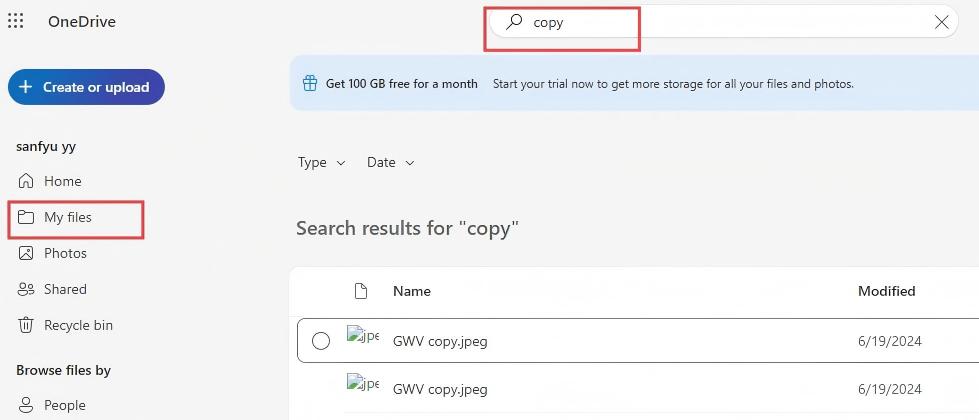The width and height of the screenshot is (979, 420).
Task: Clear the search with the X icon
Action: (941, 22)
